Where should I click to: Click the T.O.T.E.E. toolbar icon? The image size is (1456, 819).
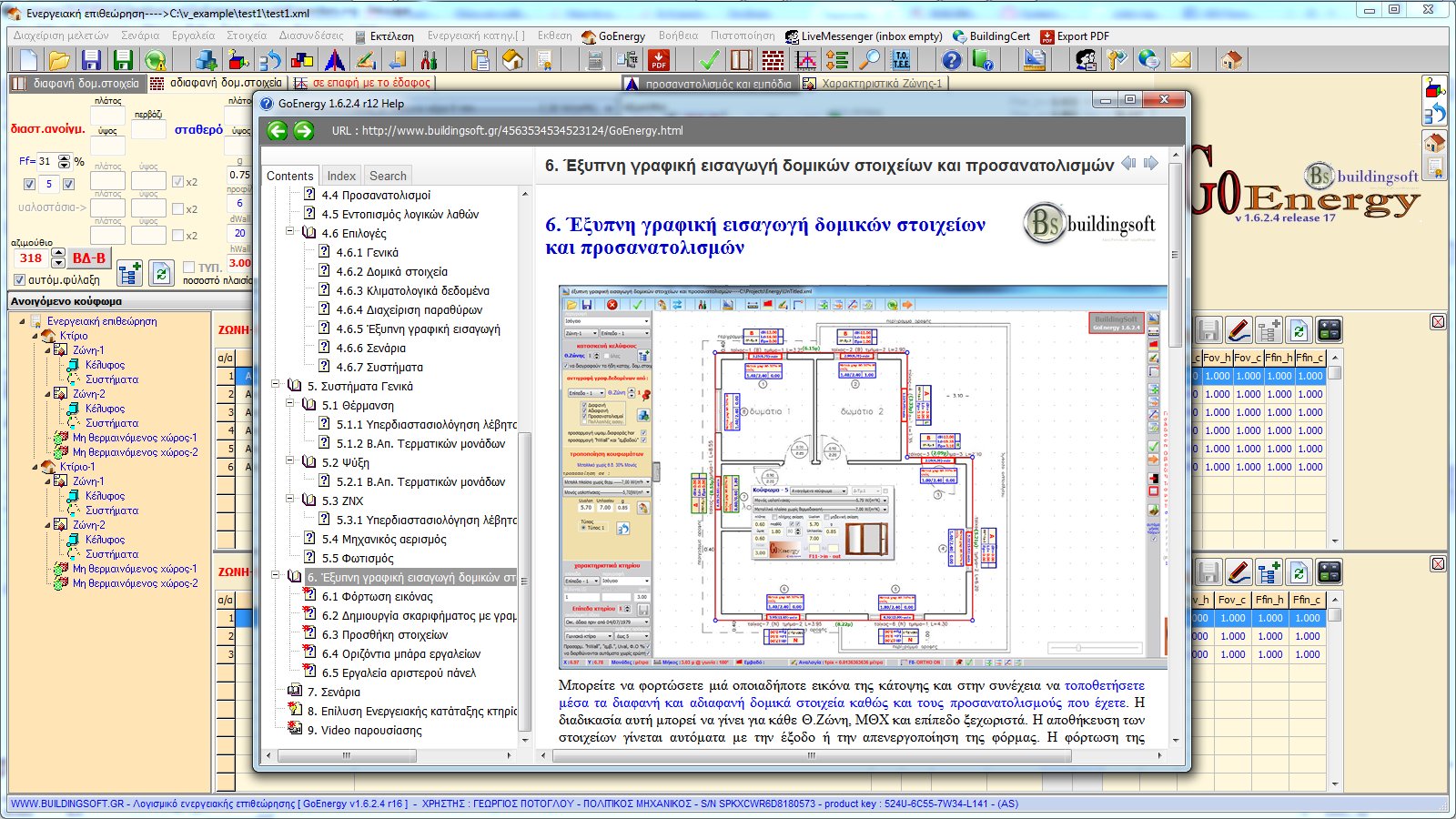click(x=901, y=60)
